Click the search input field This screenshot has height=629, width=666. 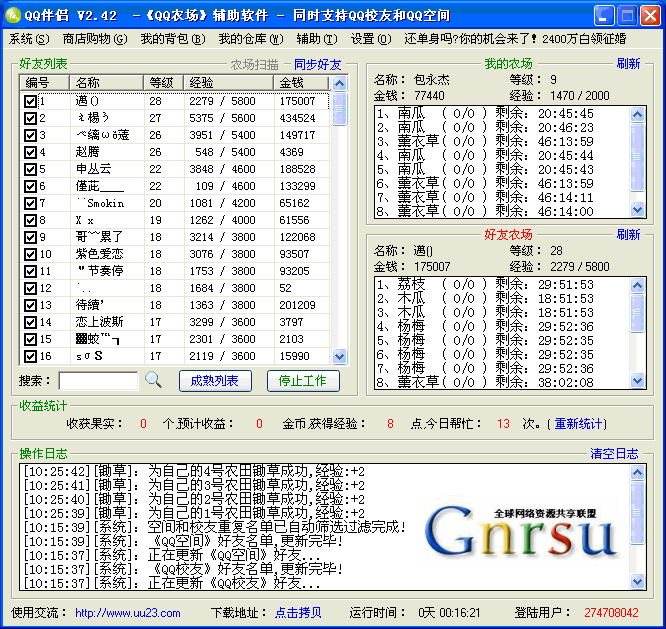(x=98, y=381)
